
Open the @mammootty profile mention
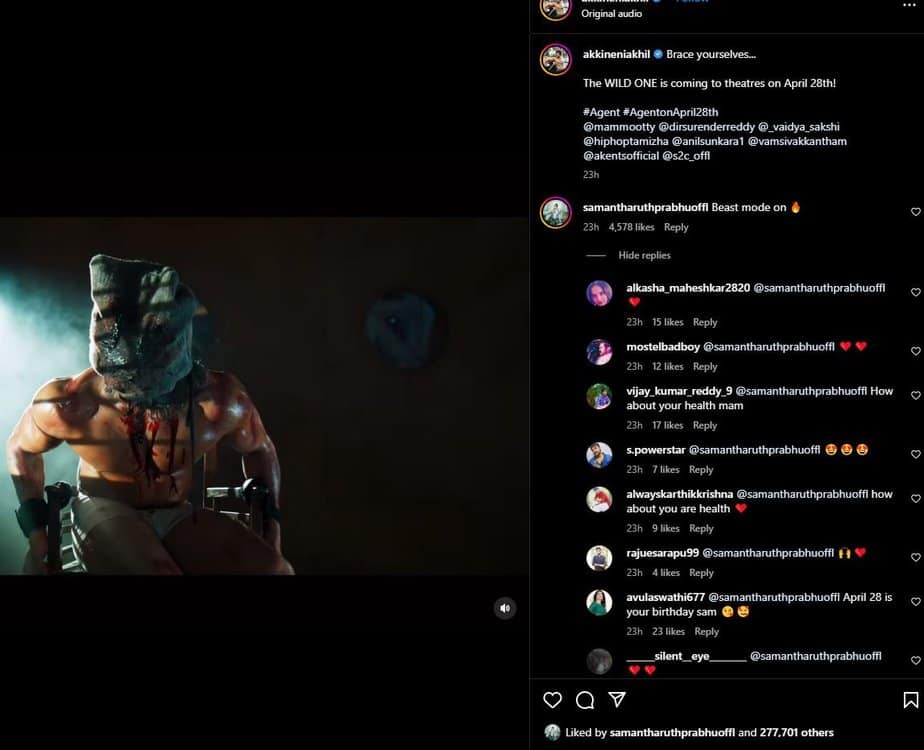[x=619, y=127]
